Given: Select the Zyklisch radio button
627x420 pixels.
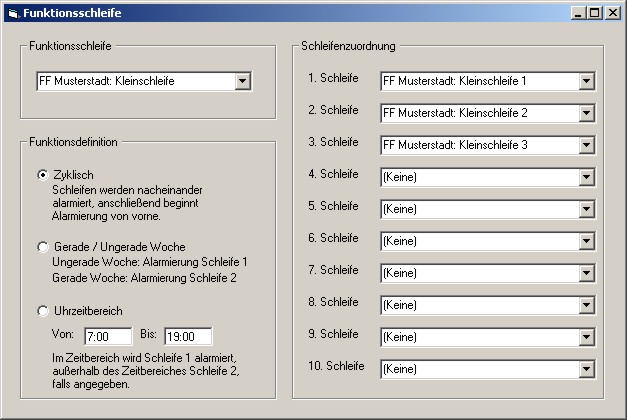Looking at the screenshot, I should 42,175.
